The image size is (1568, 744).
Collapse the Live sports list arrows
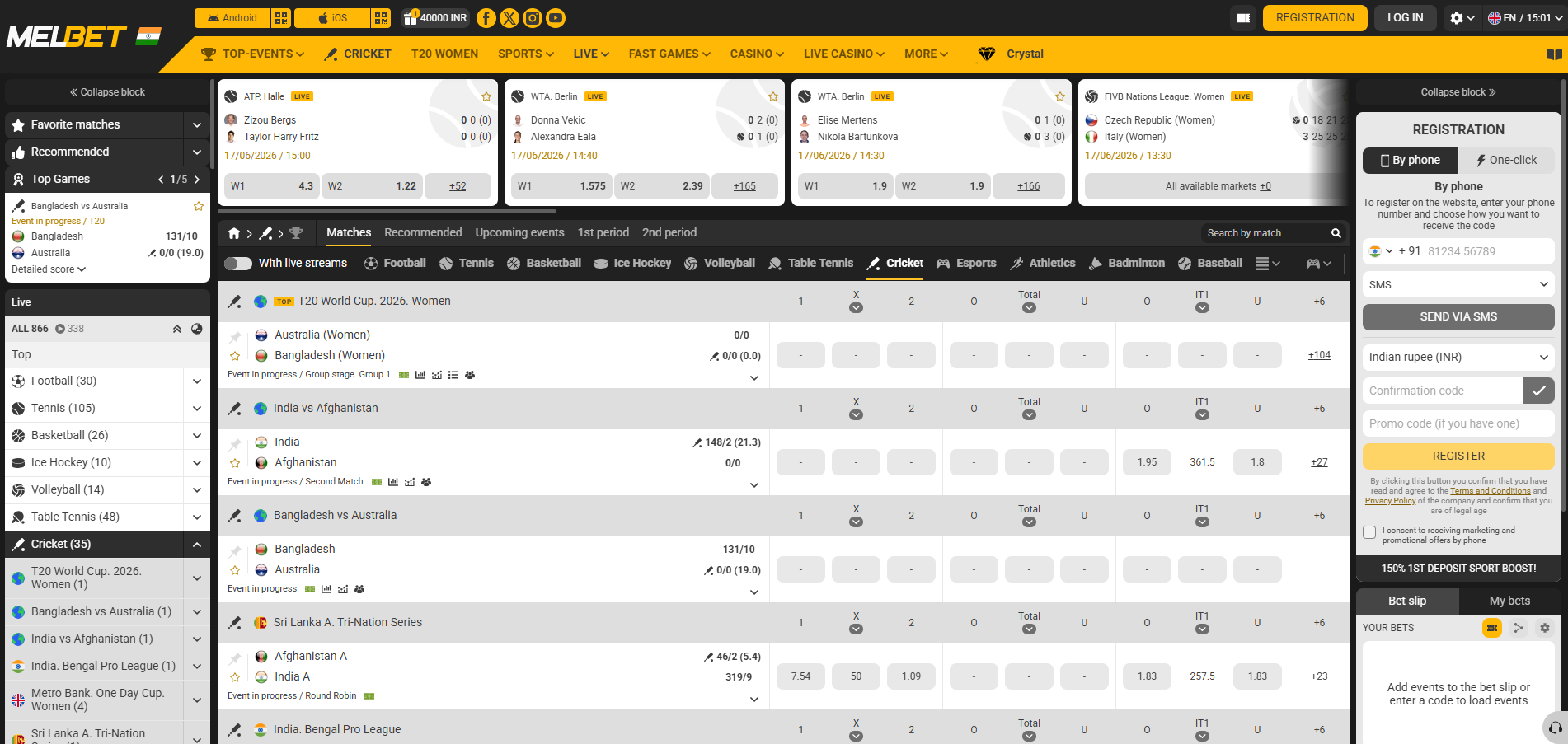(176, 329)
